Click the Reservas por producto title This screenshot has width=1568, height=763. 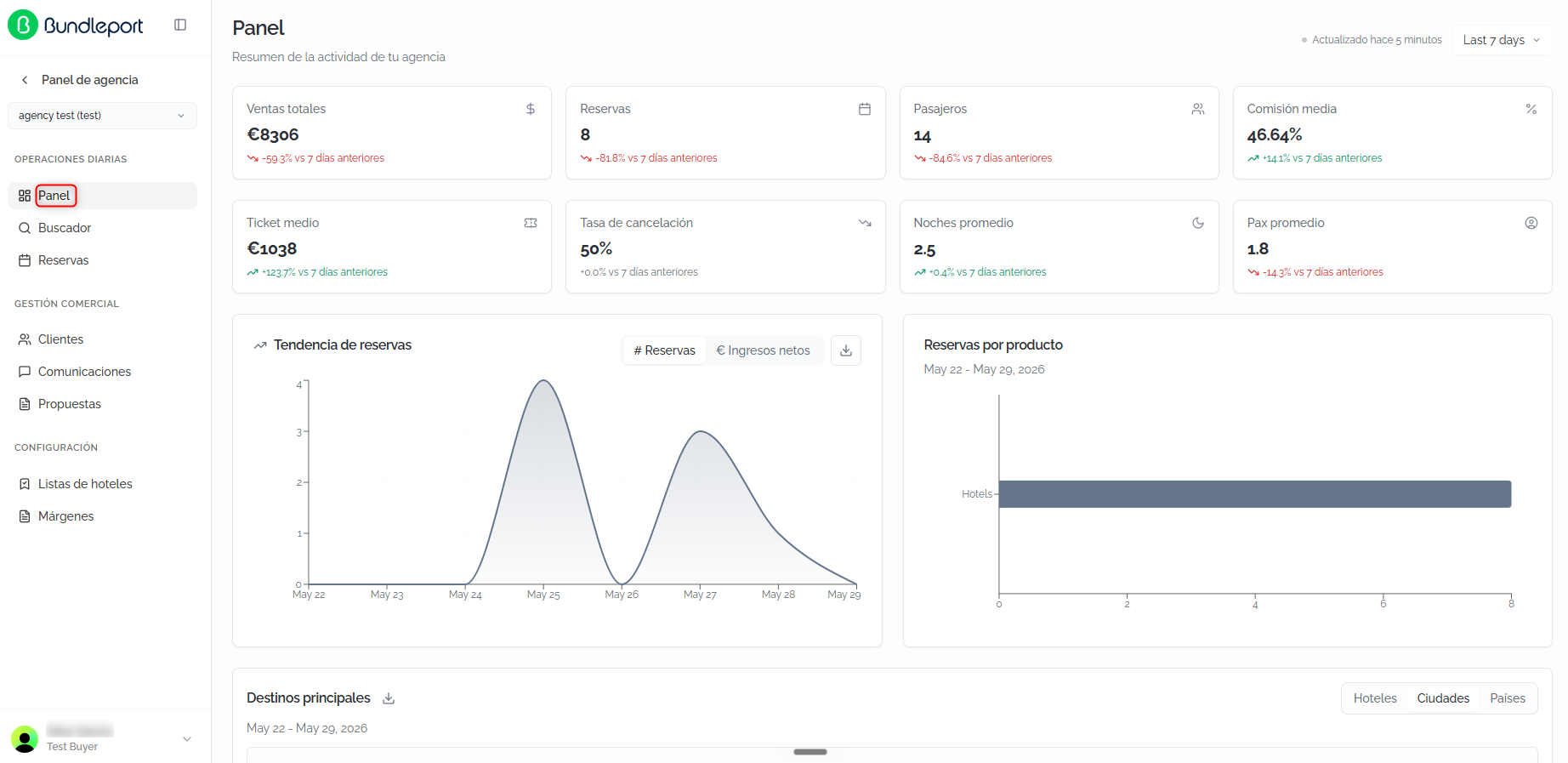click(x=993, y=345)
